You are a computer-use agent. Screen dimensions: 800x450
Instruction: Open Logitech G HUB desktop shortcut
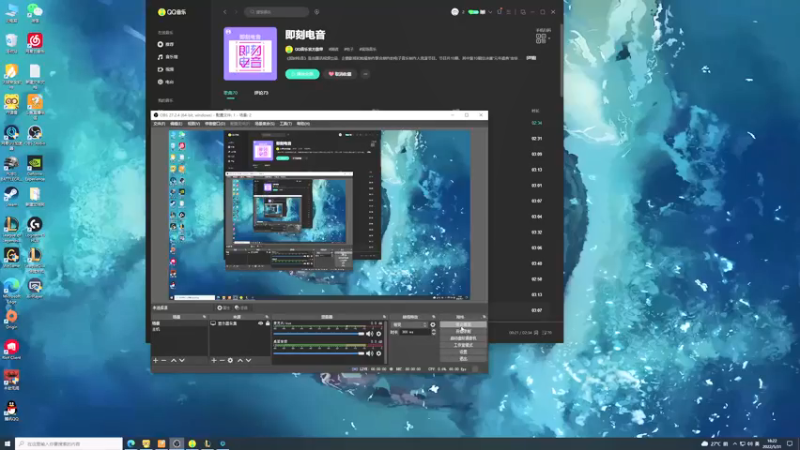35,230
